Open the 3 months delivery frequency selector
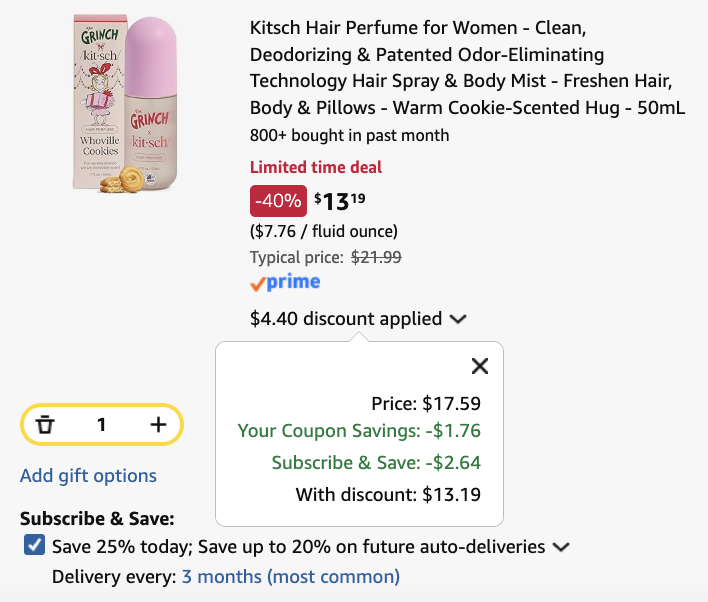Image resolution: width=708 pixels, height=602 pixels. (290, 577)
